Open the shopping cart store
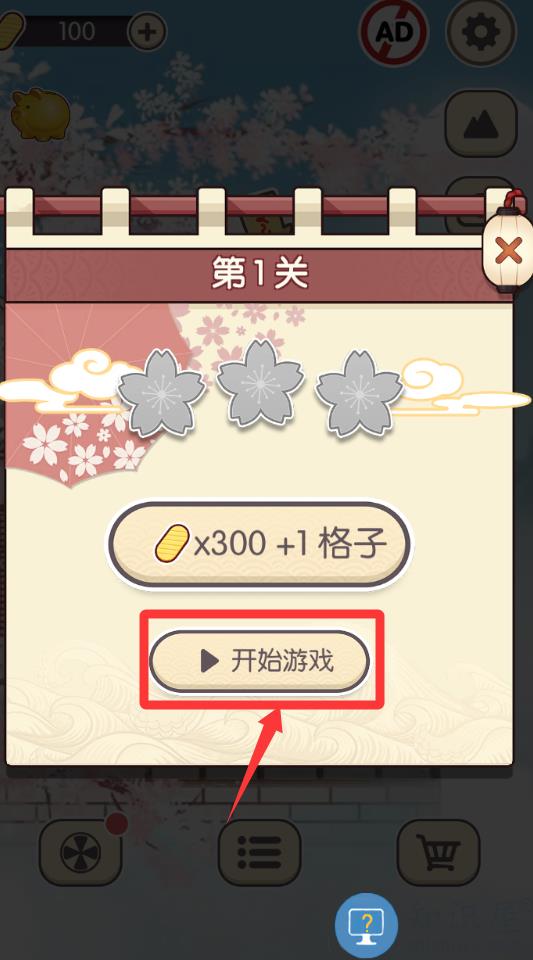Image resolution: width=533 pixels, height=960 pixels. 438,852
